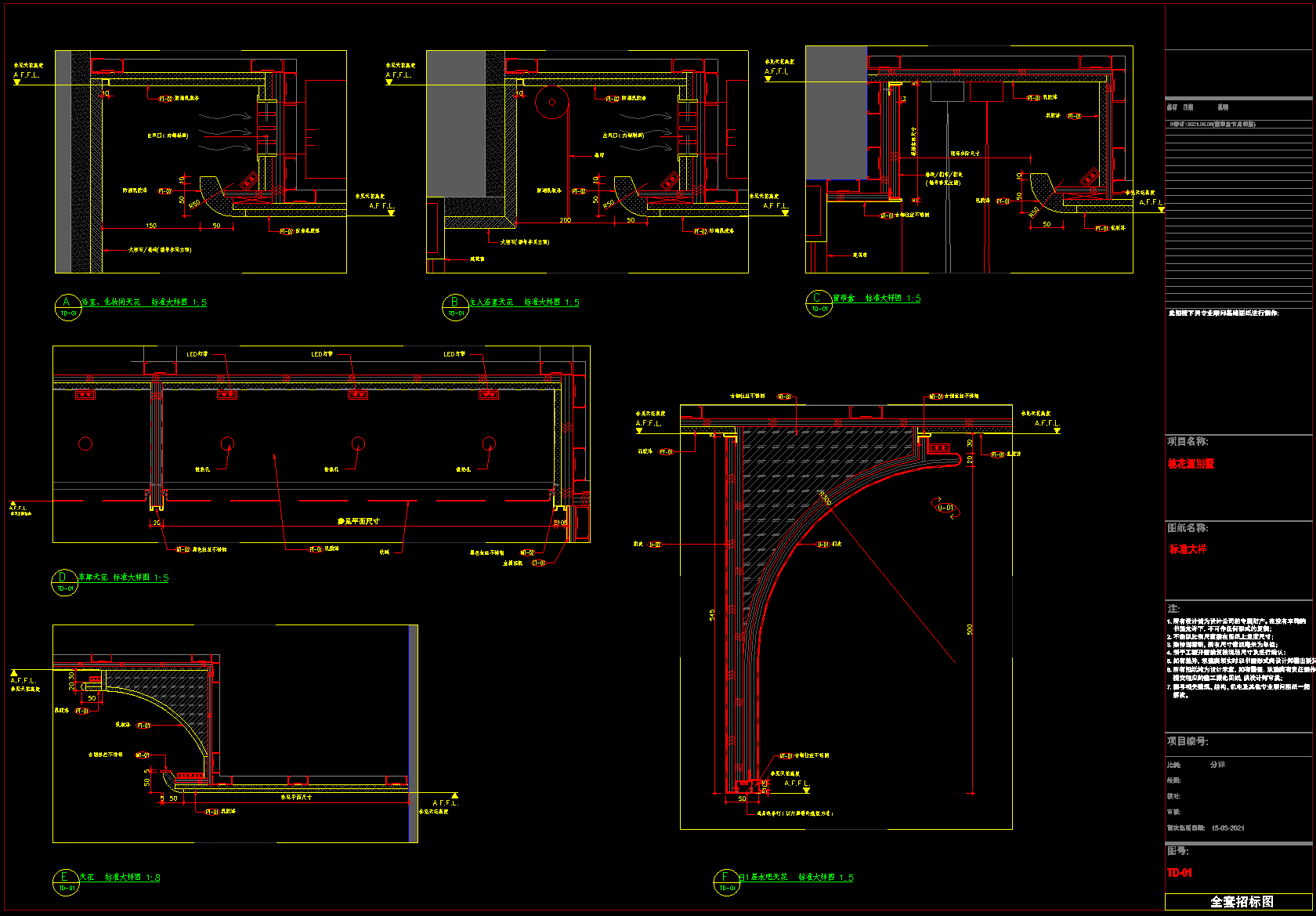Select the red TD-01 drawing number
Screen dimensions: 1316x916
click(1180, 873)
